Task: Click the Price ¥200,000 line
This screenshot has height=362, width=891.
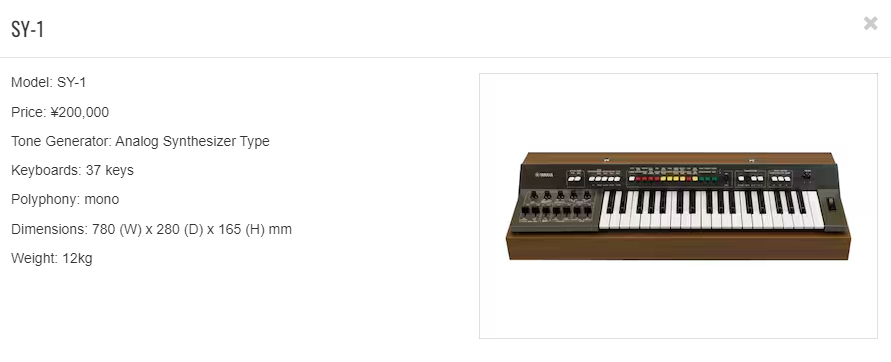Action: [x=60, y=112]
